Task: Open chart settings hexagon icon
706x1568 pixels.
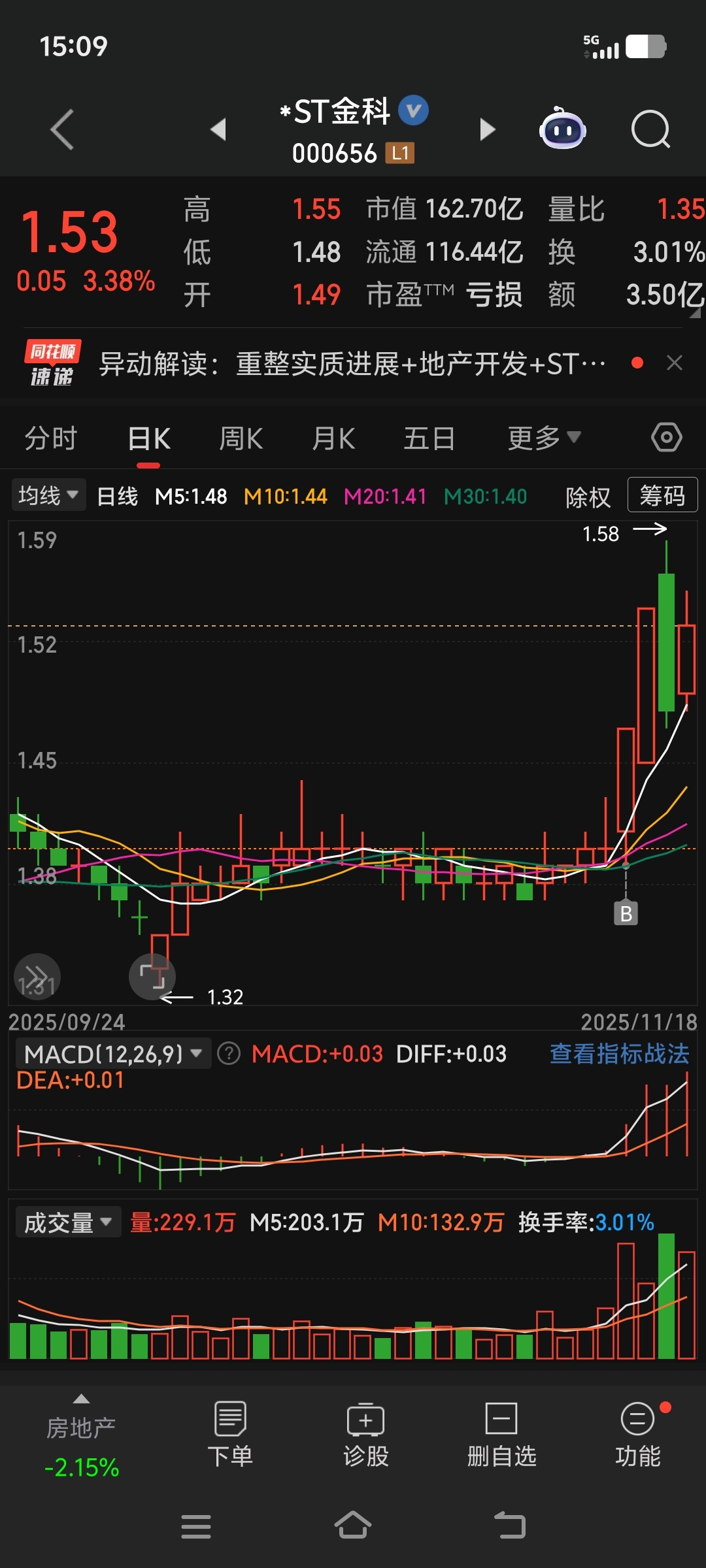Action: coord(667,437)
